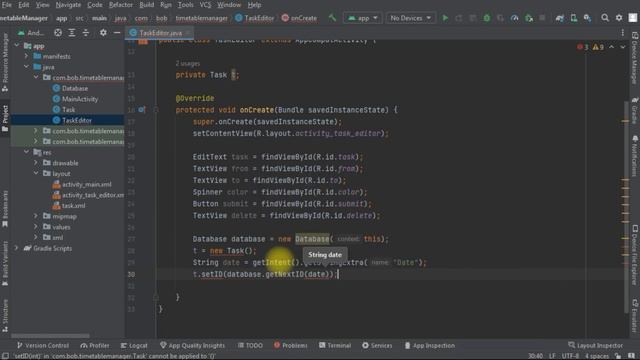Expand the drawable folder
Viewport: 640px width, 360px height.
tap(36, 163)
